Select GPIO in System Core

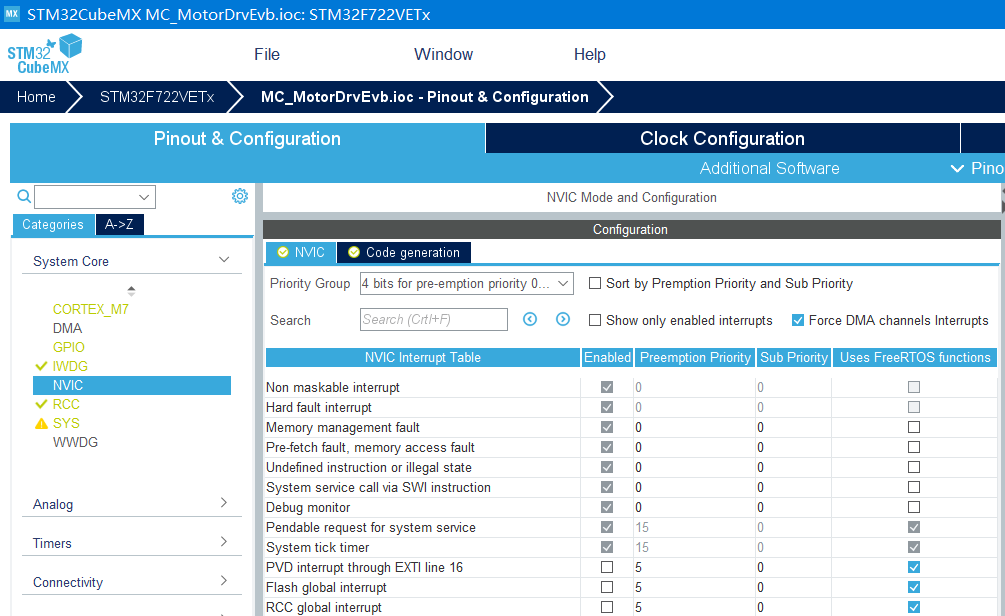point(69,347)
